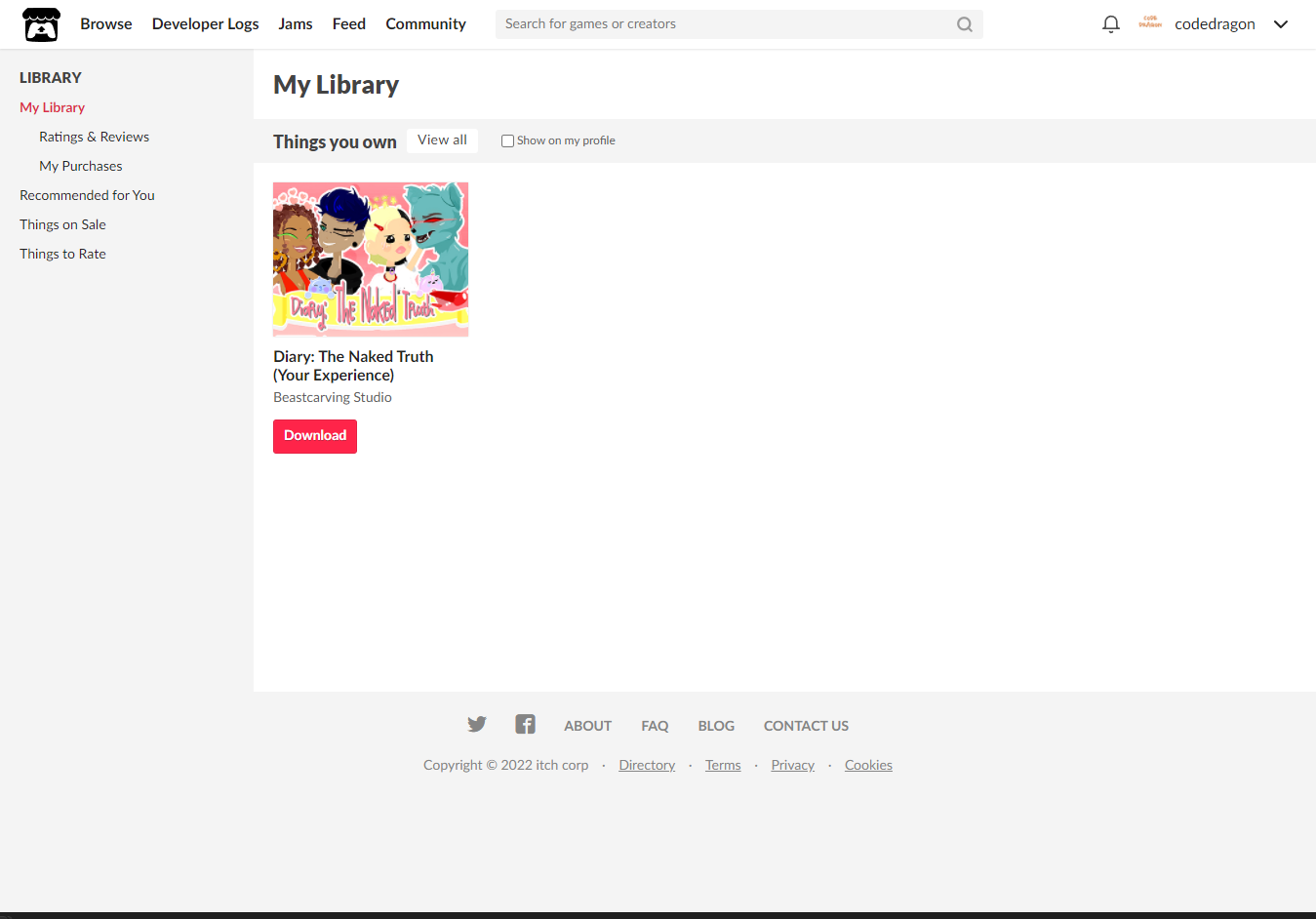
Task: Go to Browse in the top navigation
Action: [x=106, y=23]
